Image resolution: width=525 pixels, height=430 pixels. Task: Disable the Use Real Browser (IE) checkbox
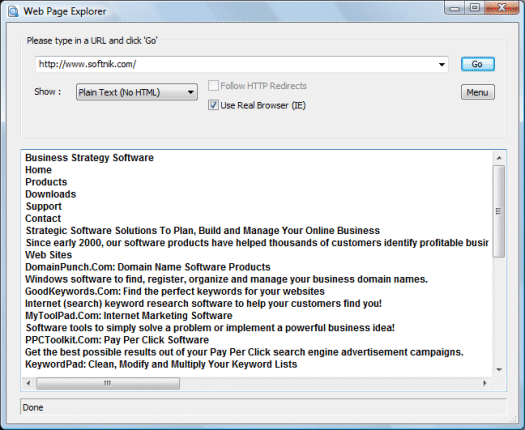[x=213, y=105]
